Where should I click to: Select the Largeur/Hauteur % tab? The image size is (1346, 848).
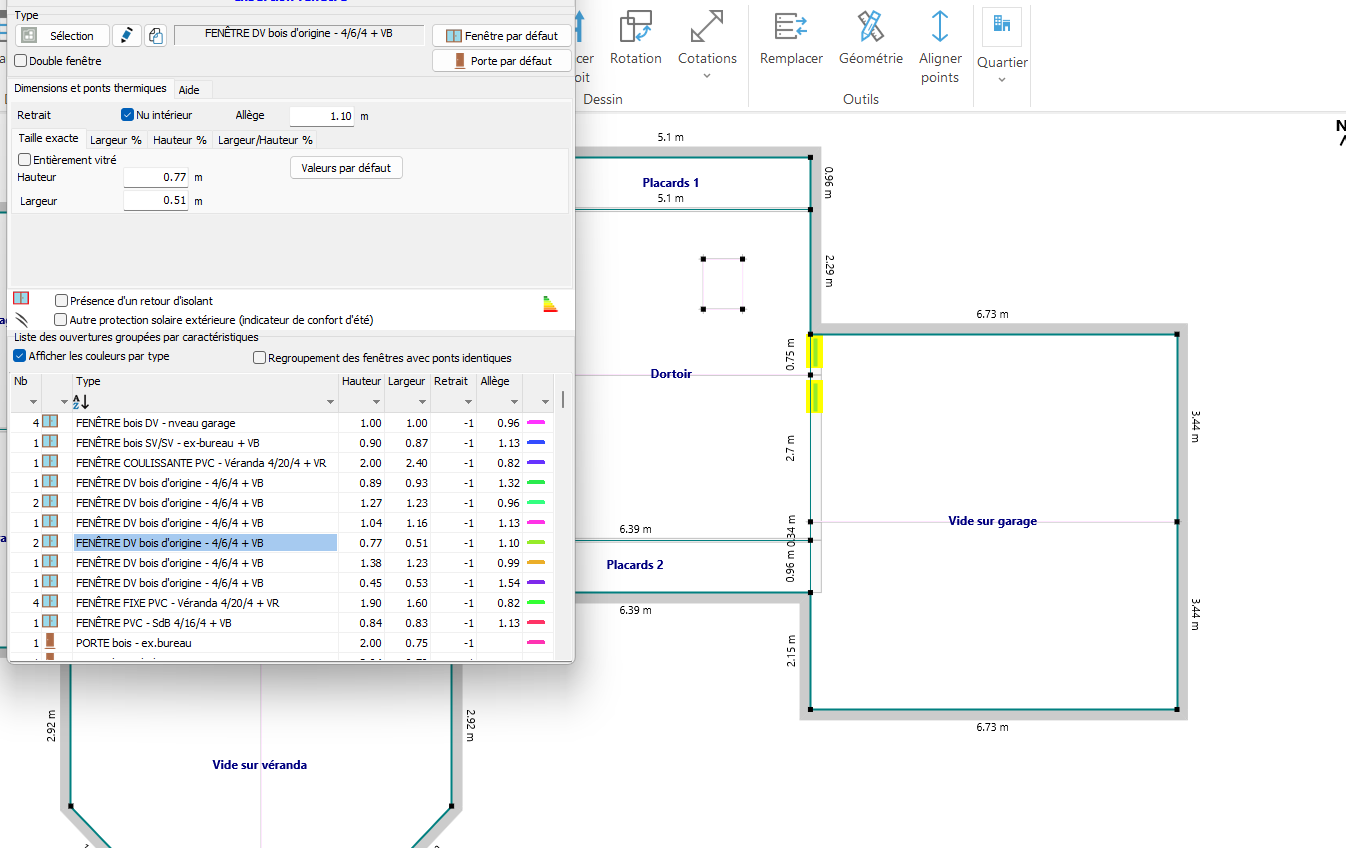[265, 140]
